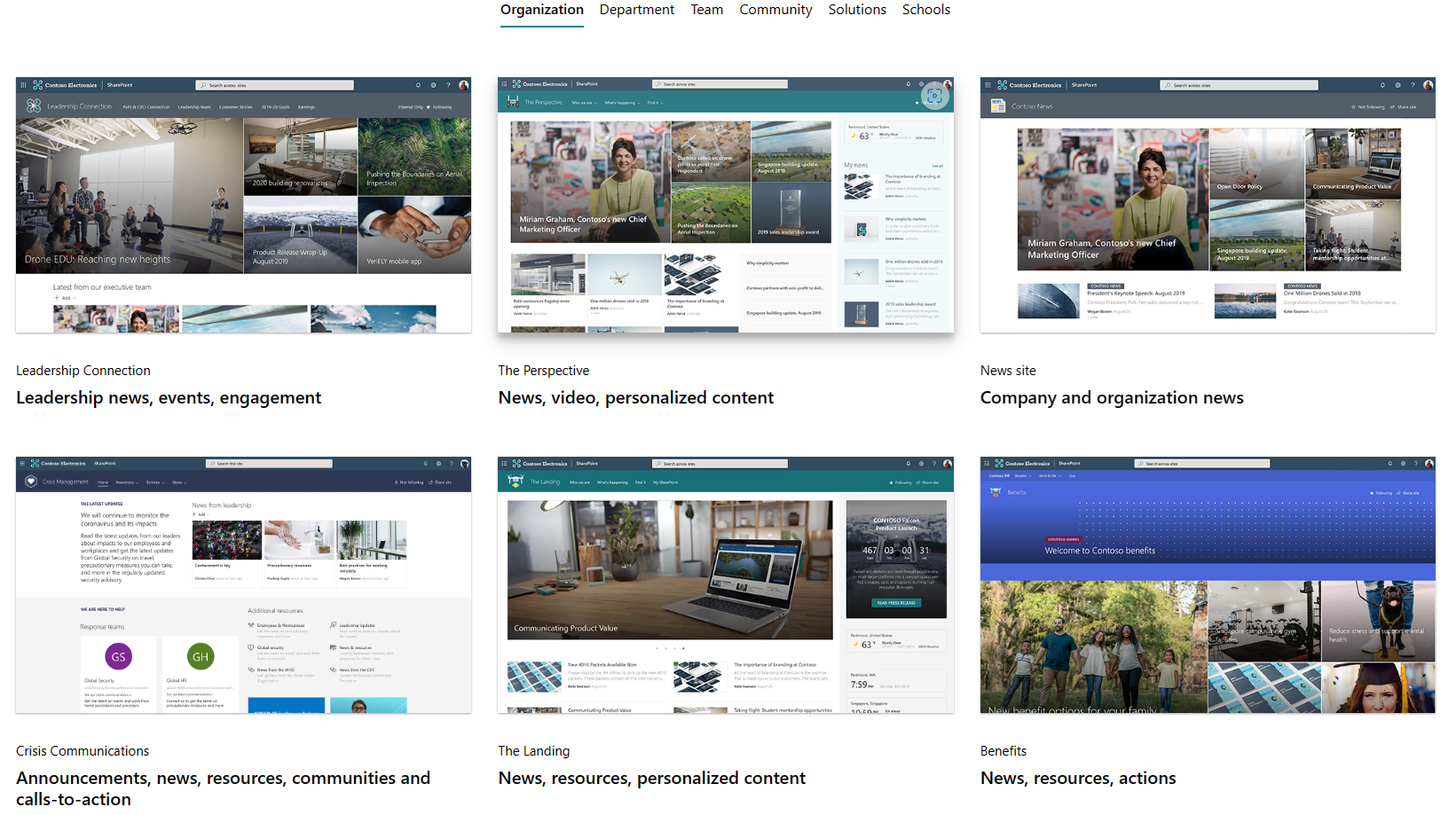The image size is (1456, 815).
Task: Click the Leadership Connection title
Action: click(x=83, y=371)
